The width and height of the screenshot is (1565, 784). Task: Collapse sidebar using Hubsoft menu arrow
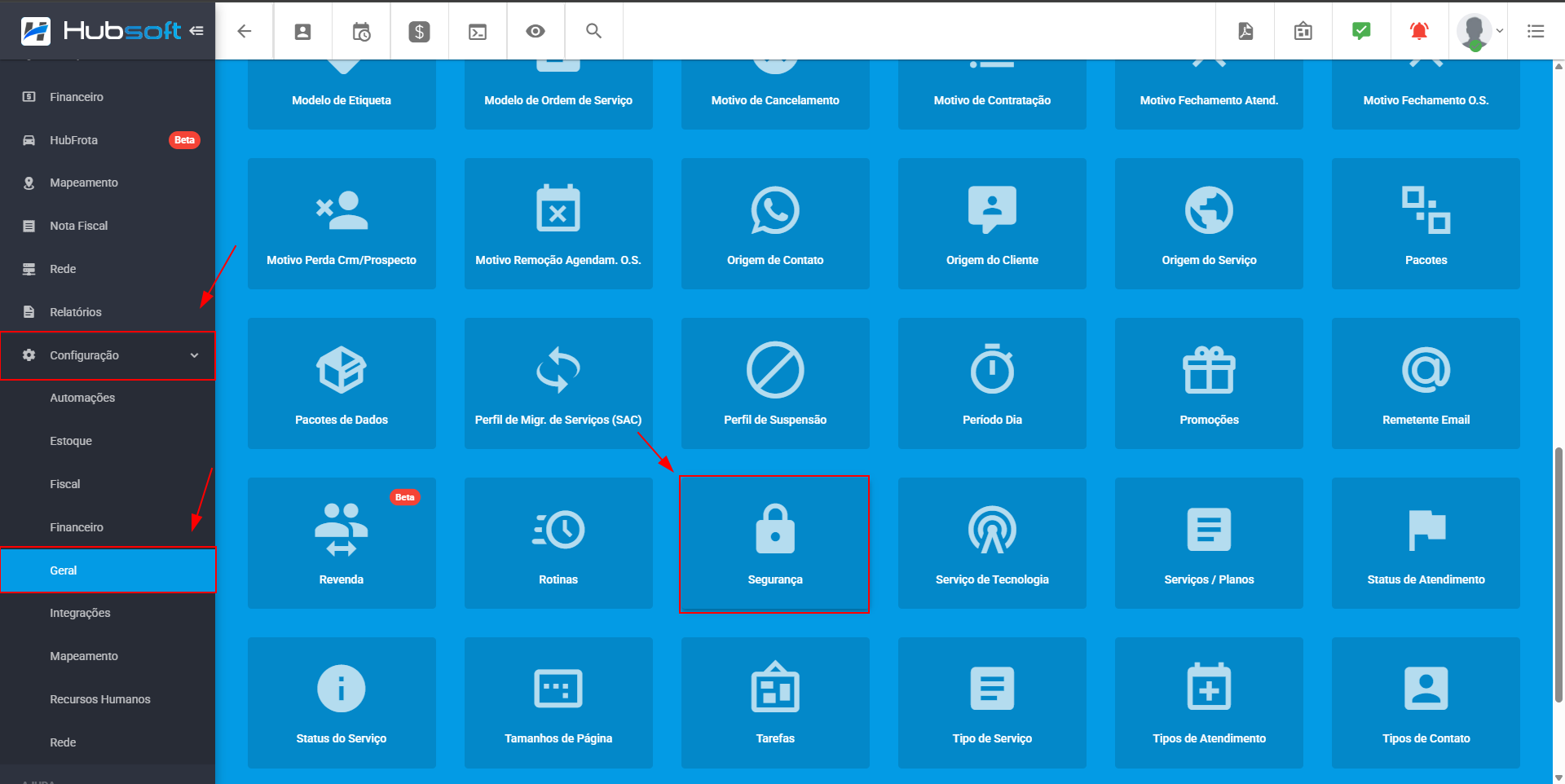tap(196, 31)
